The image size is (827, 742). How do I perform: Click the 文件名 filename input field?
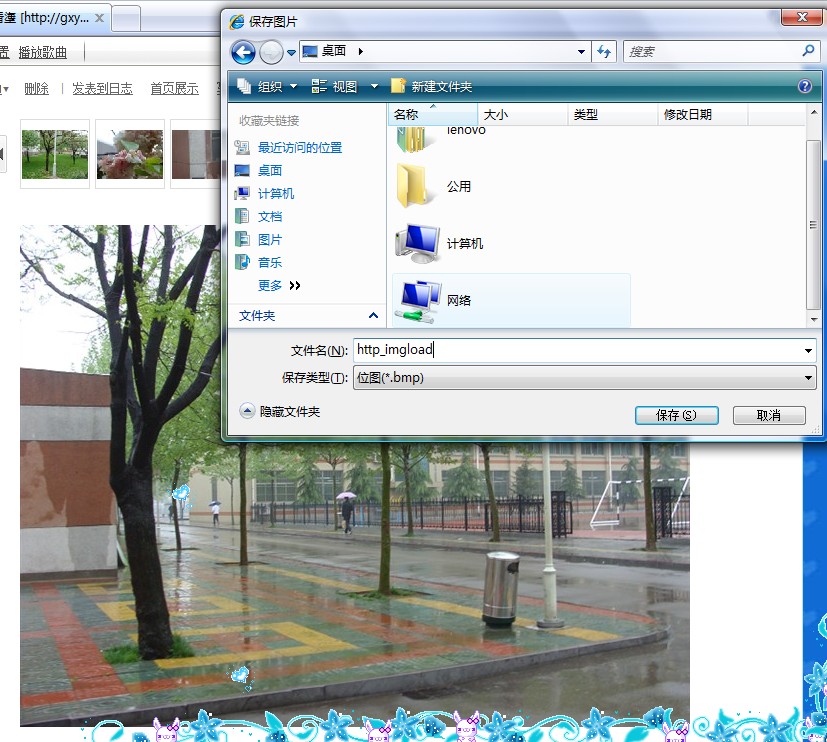click(578, 350)
